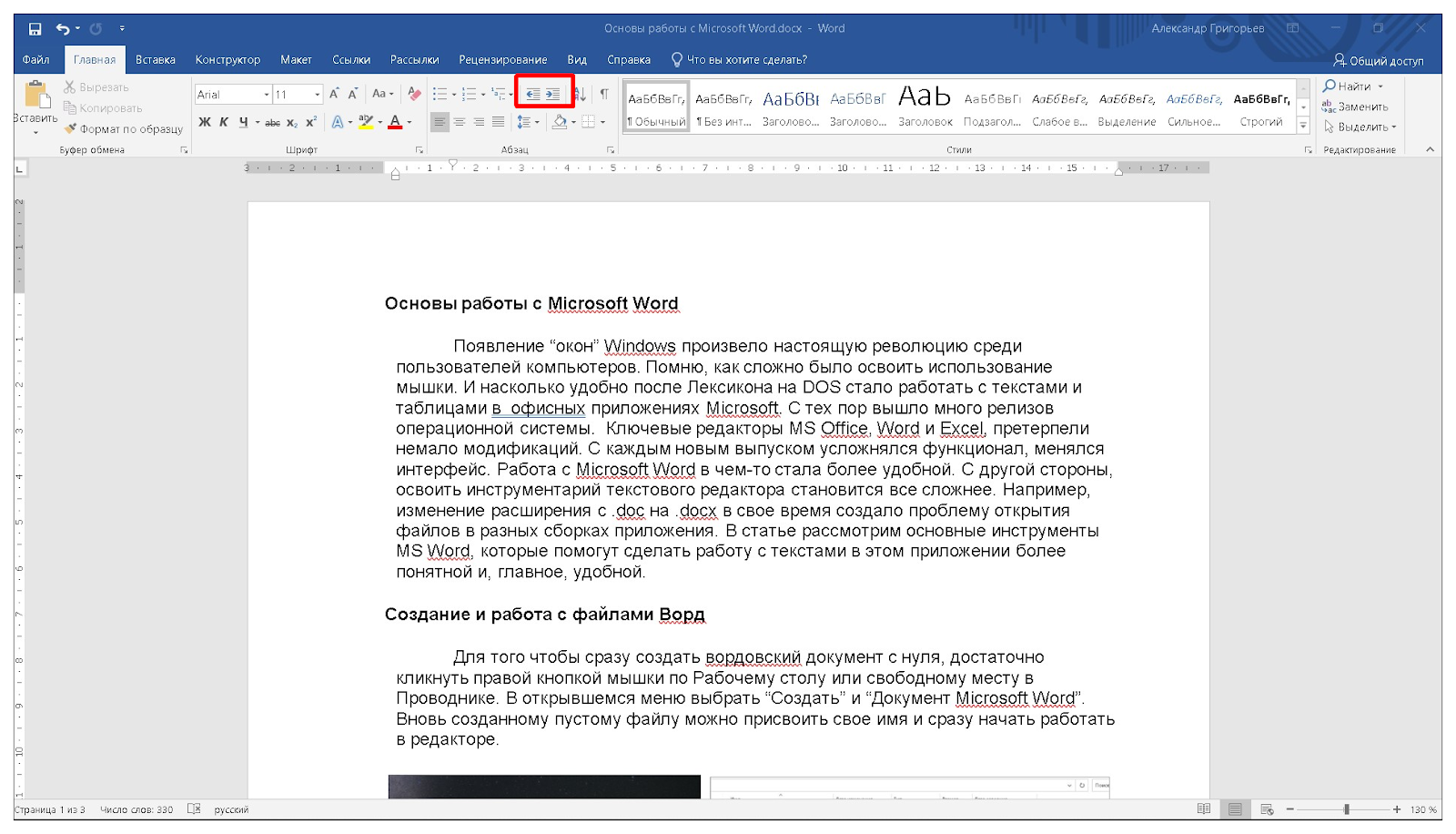Click the Общий доступ button

tap(1379, 60)
